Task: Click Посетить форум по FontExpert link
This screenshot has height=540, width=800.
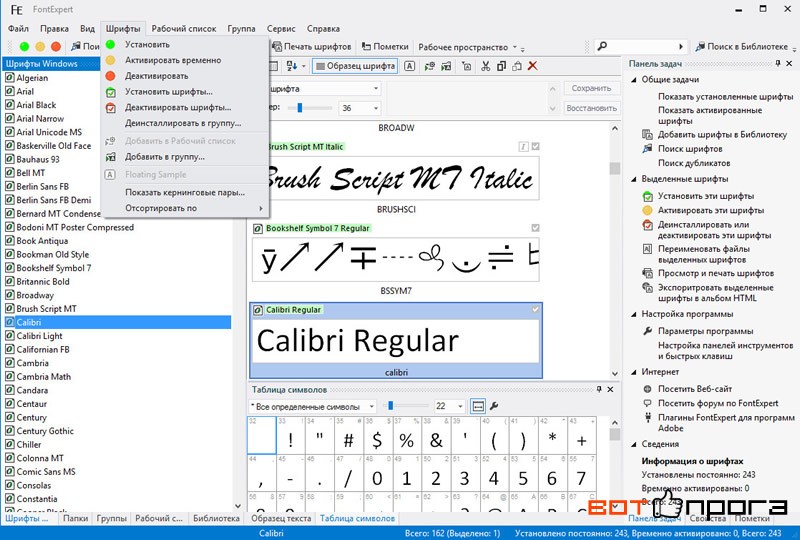Action: coord(718,403)
